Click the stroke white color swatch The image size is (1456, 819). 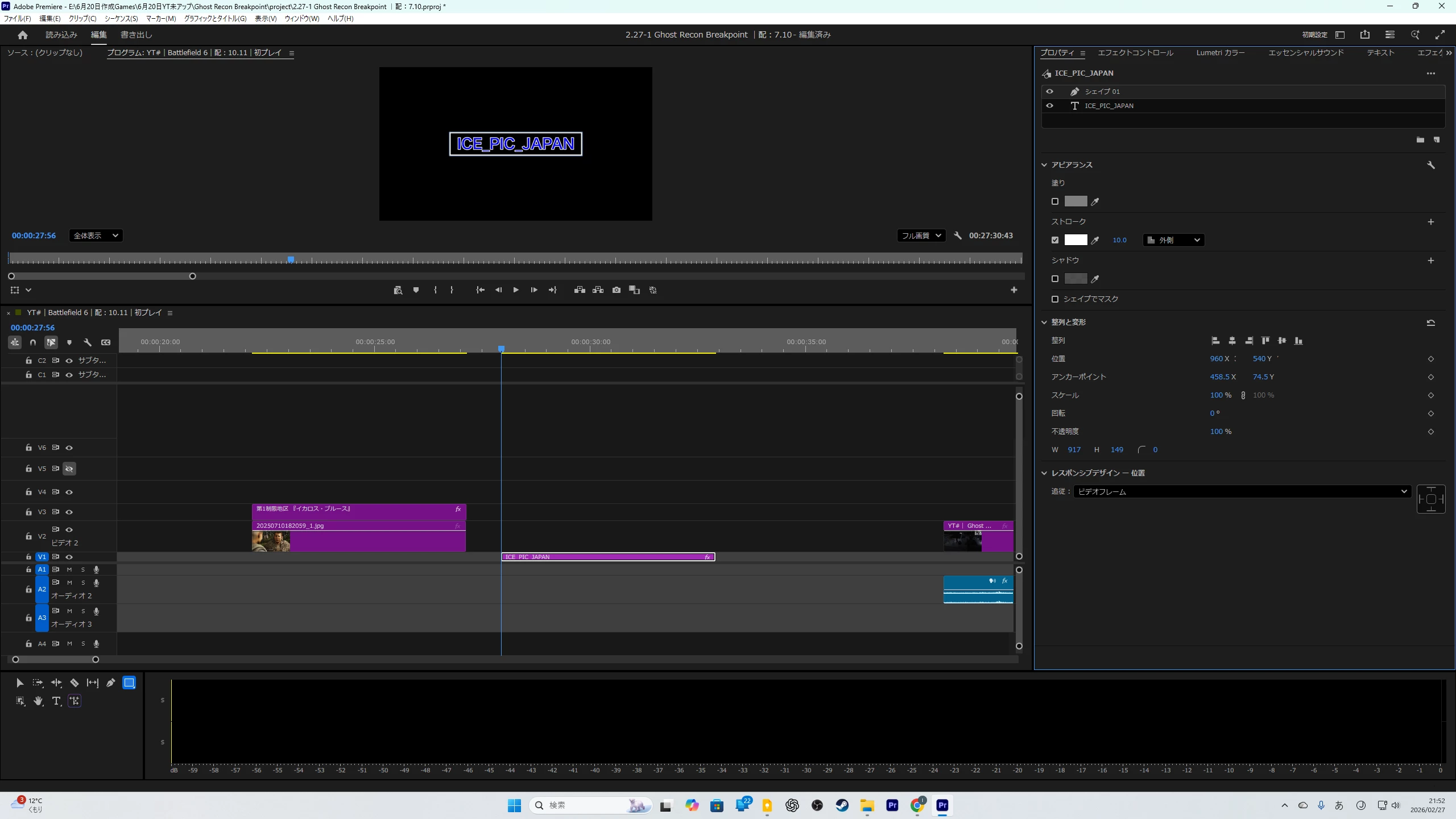(x=1076, y=240)
